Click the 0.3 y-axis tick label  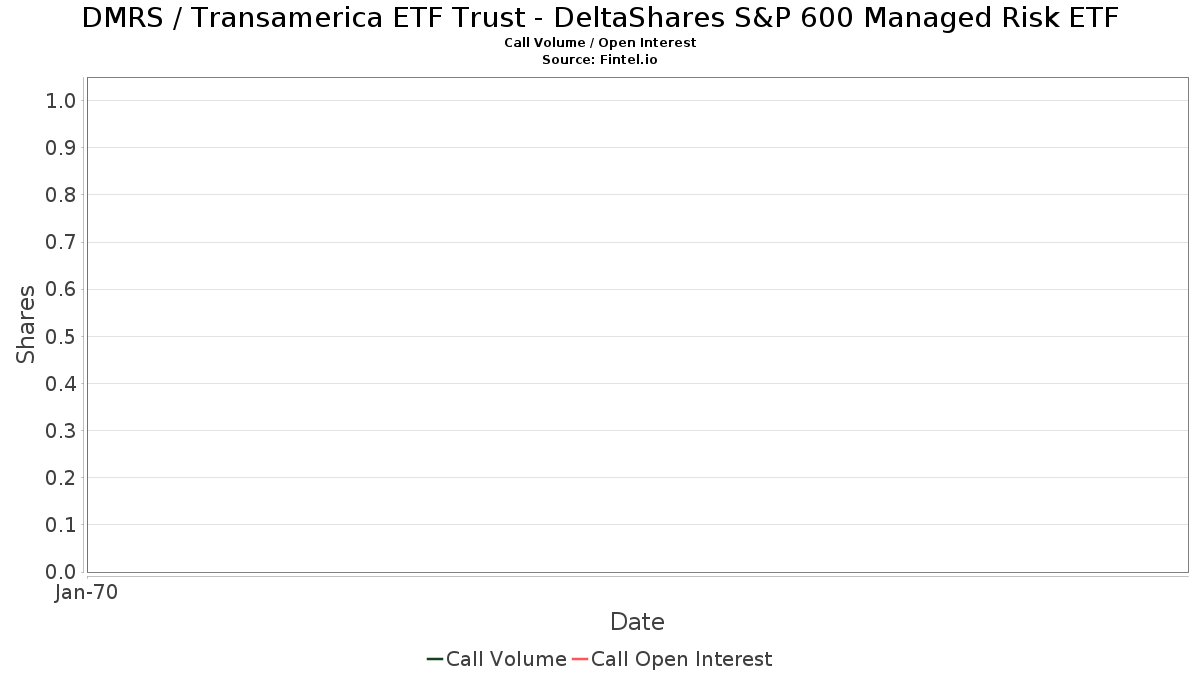pos(61,431)
